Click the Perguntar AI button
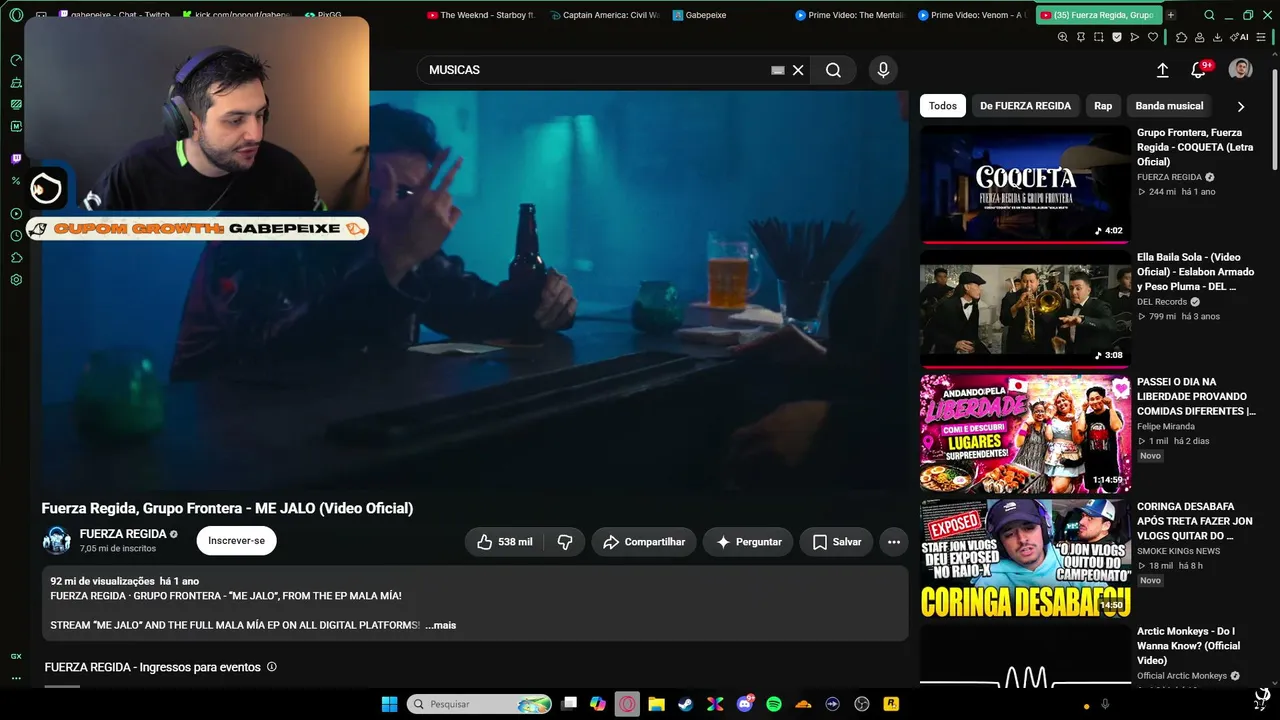Image resolution: width=1280 pixels, height=720 pixels. click(749, 542)
